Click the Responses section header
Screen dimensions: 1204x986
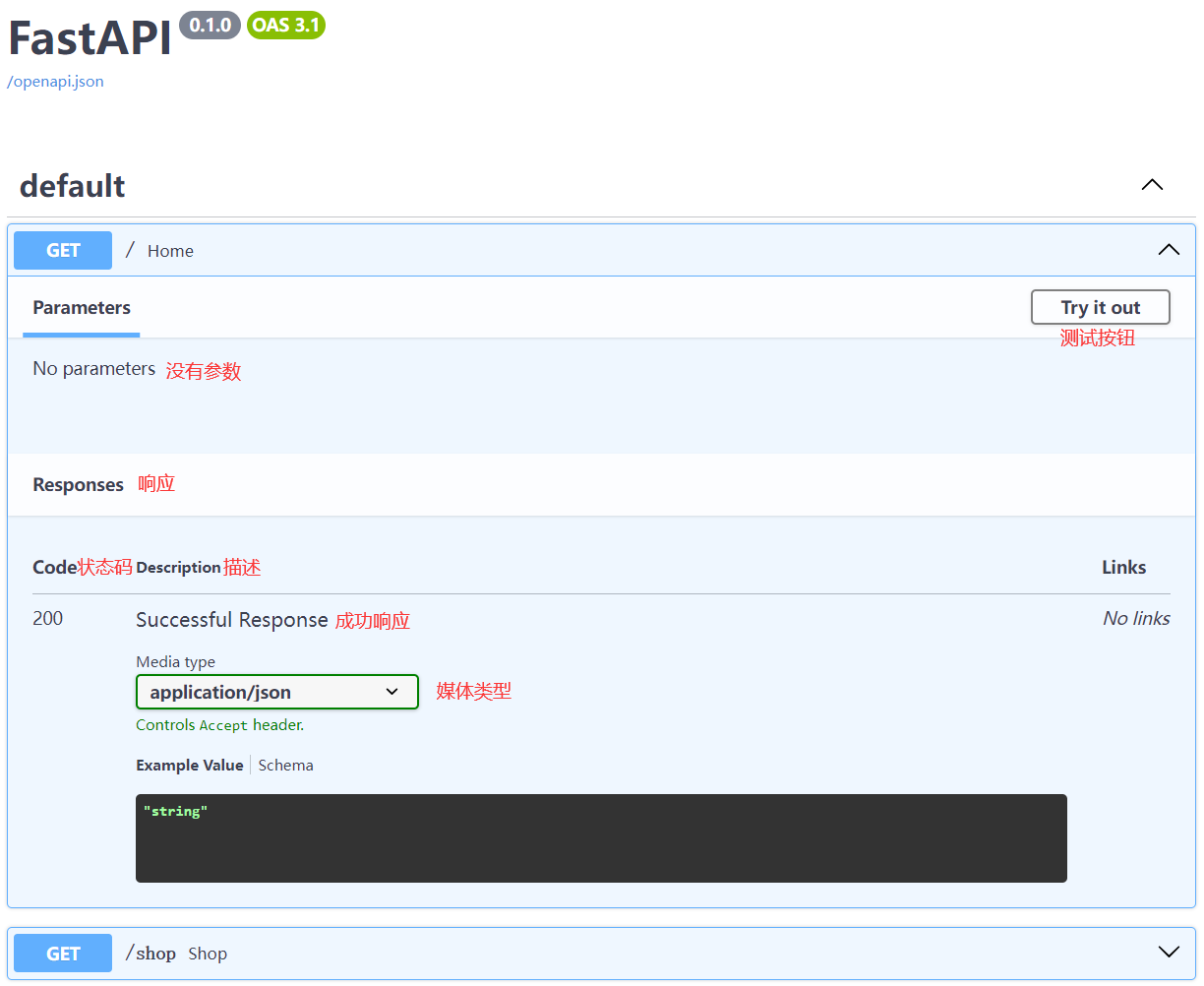[78, 485]
